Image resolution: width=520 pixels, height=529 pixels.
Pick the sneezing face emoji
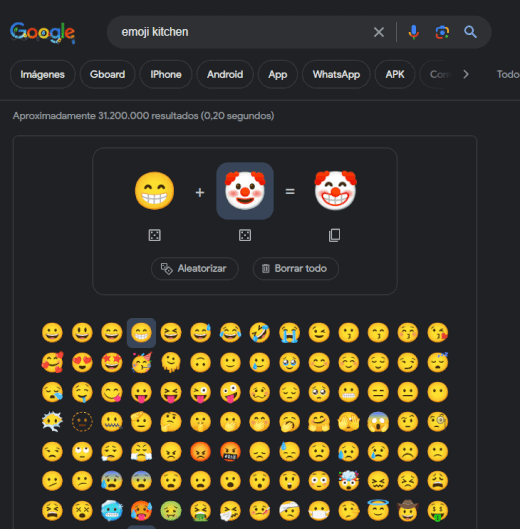click(x=230, y=511)
